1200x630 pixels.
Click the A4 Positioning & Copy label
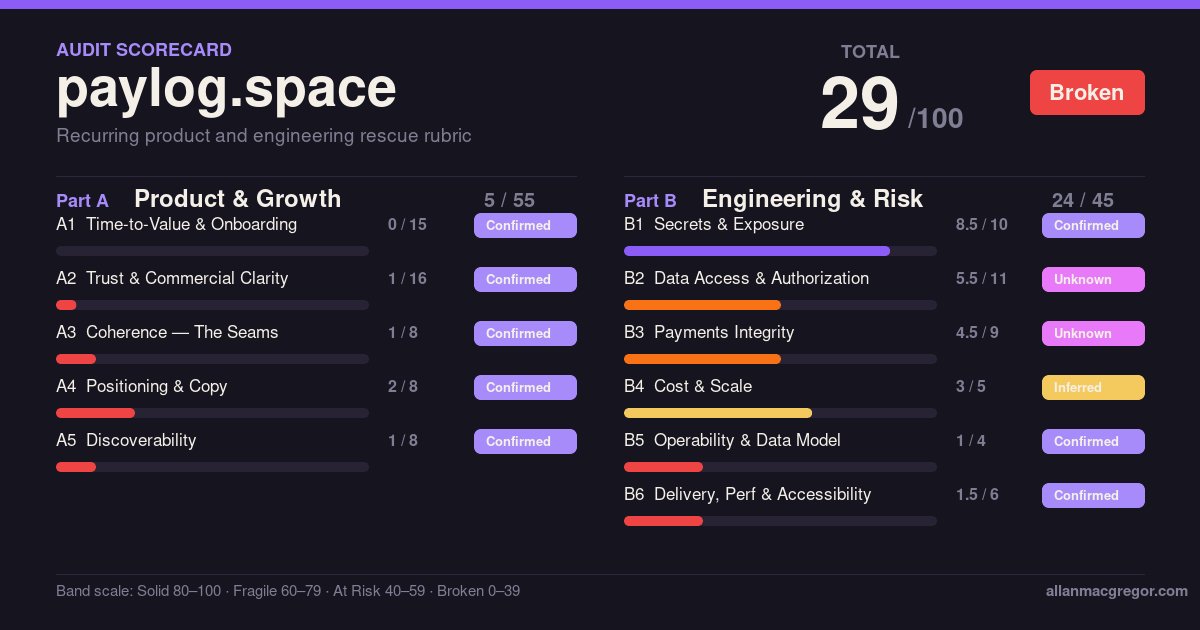[x=142, y=387]
